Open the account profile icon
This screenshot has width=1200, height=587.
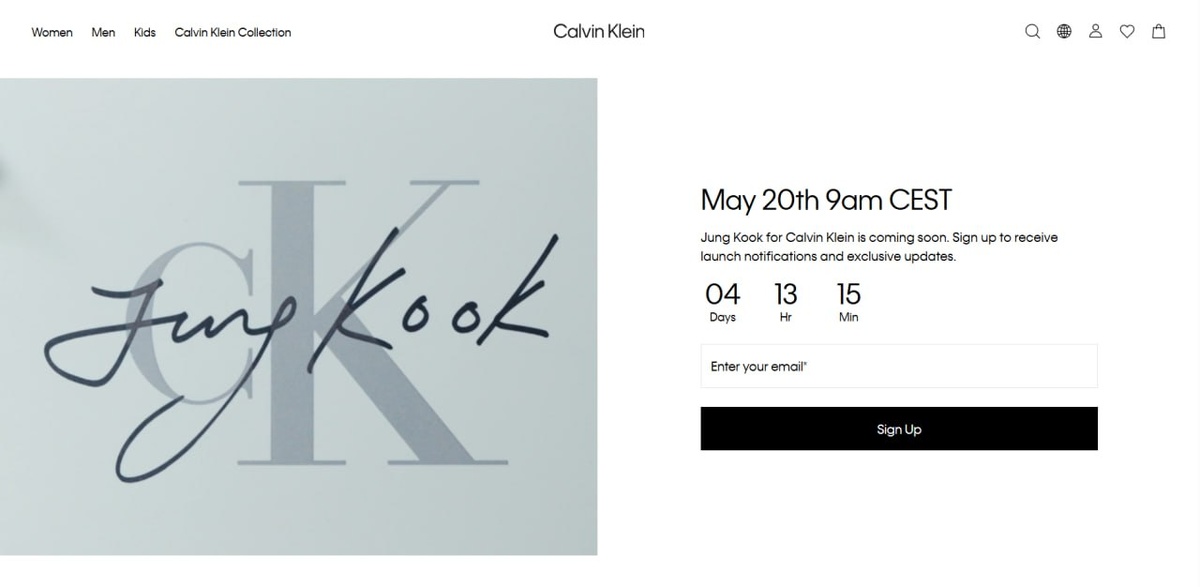pos(1096,31)
